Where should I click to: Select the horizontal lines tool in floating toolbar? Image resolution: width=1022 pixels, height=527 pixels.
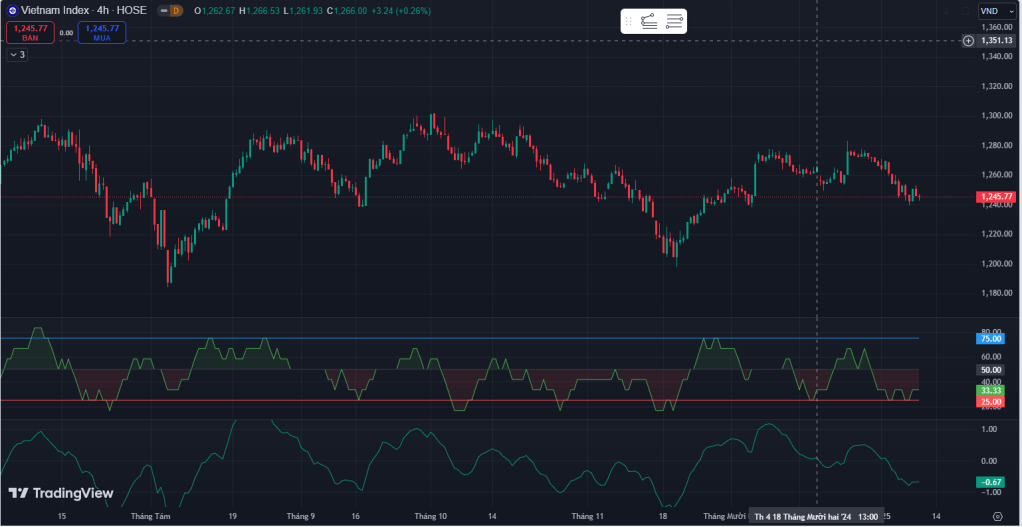pyautogui.click(x=674, y=21)
